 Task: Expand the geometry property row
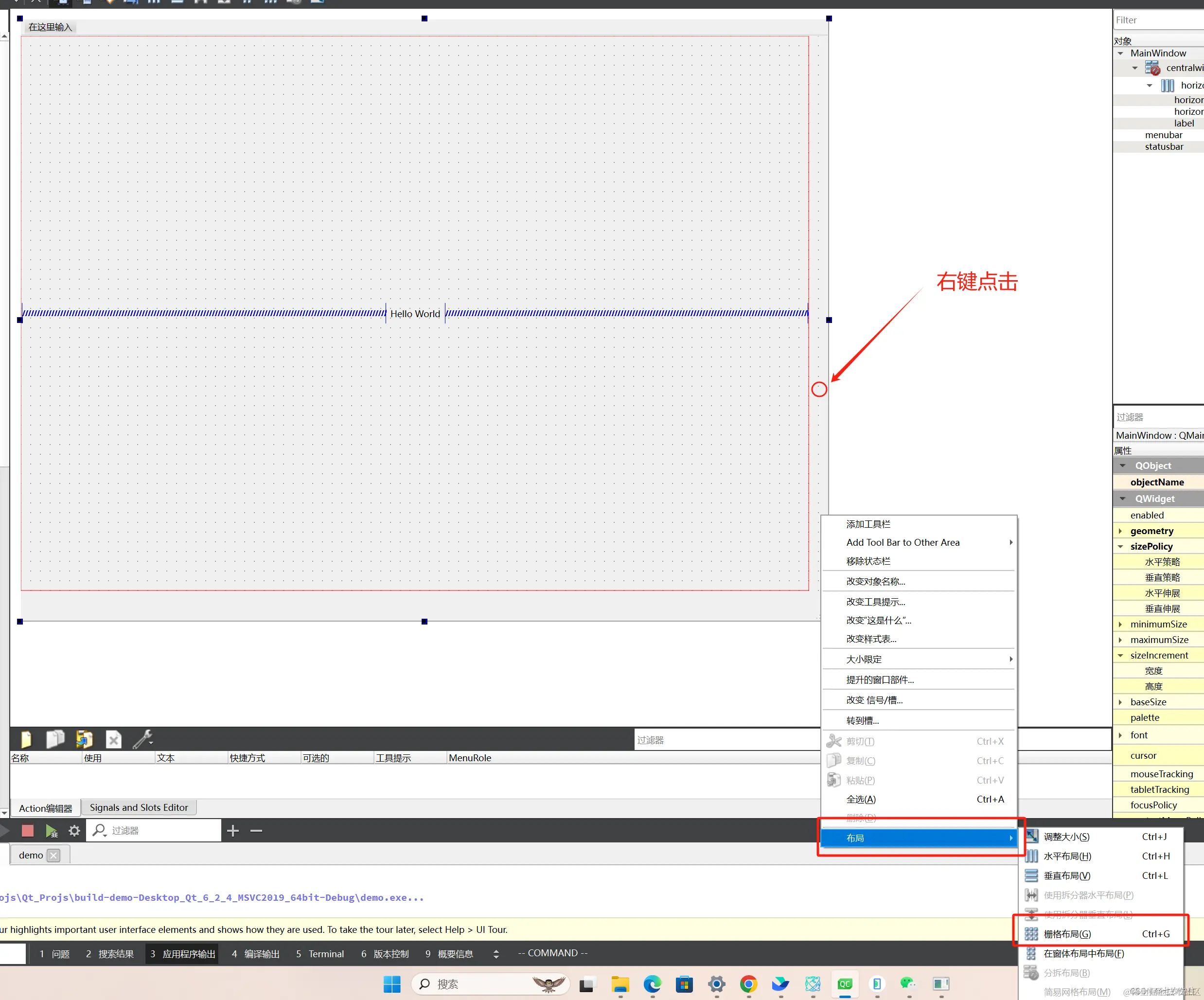[x=1120, y=531]
